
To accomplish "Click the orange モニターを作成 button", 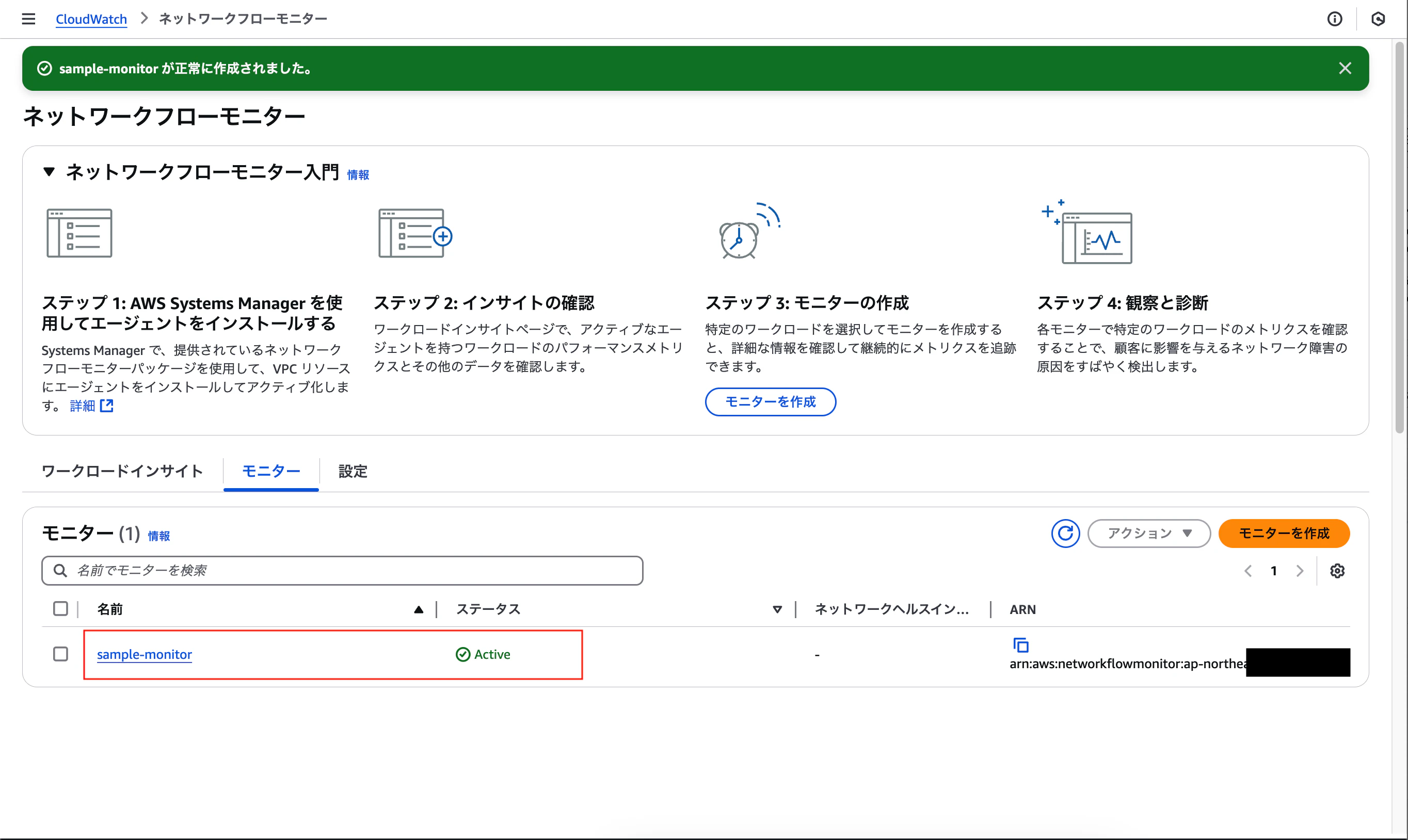I will click(1284, 533).
